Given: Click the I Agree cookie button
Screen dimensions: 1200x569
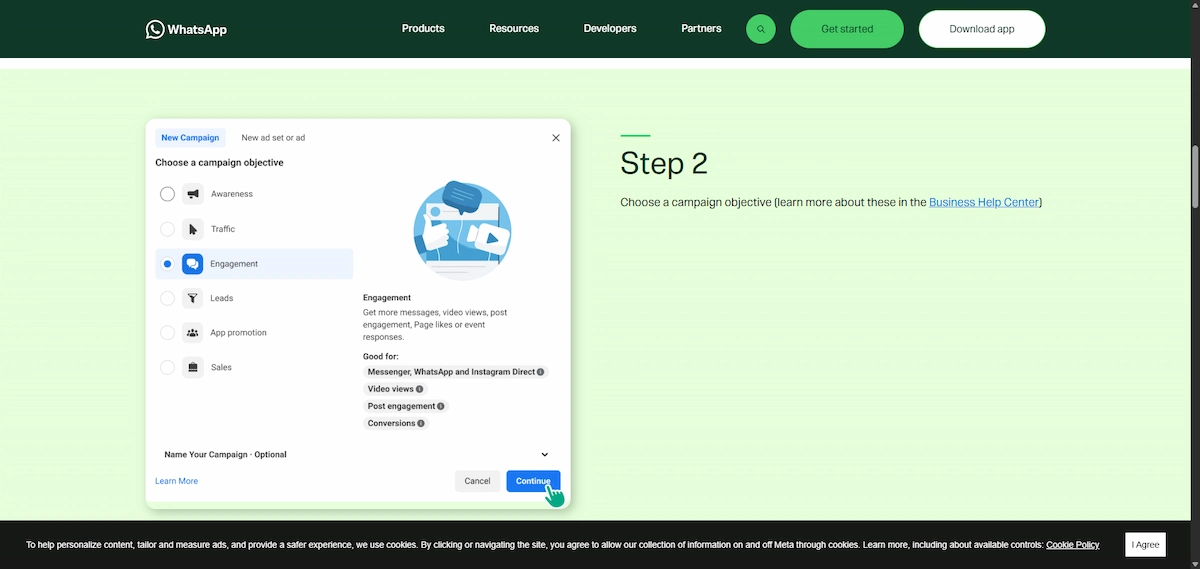Looking at the screenshot, I should point(1146,545).
